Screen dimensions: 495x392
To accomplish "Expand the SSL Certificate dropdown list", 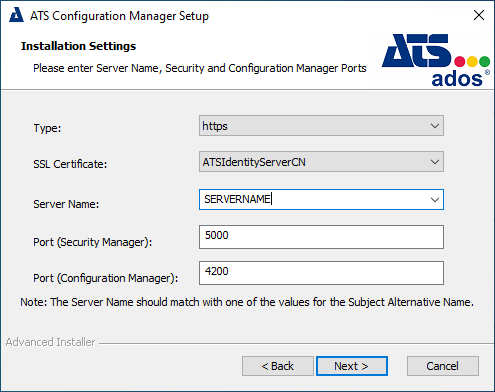I will click(321, 162).
